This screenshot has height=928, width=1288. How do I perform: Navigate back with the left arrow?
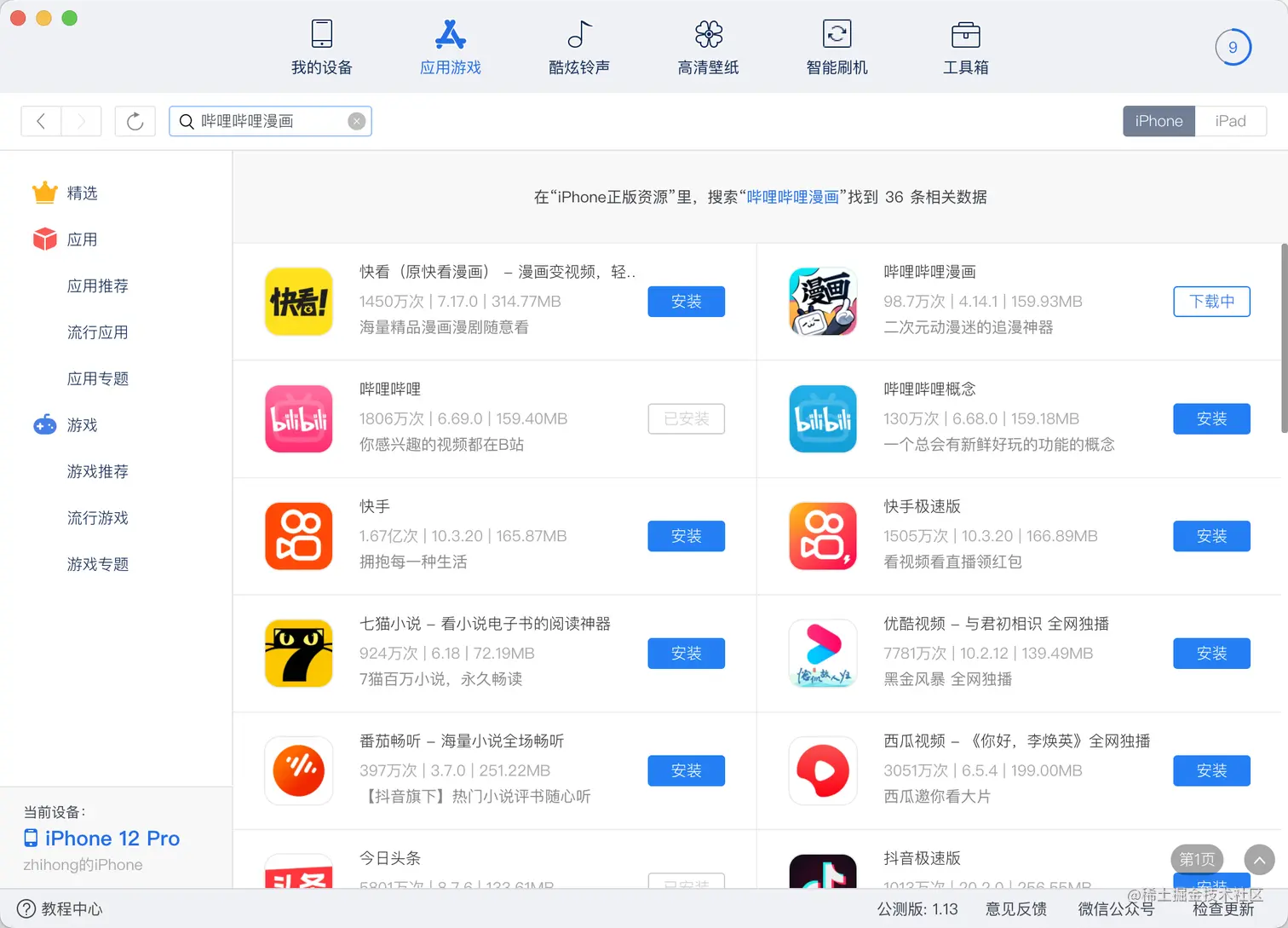tap(41, 121)
